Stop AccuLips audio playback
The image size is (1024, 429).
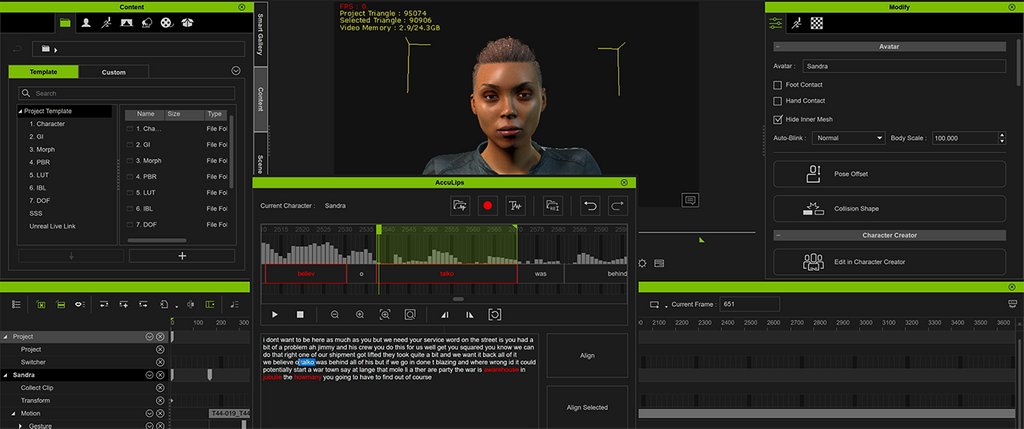(x=299, y=314)
